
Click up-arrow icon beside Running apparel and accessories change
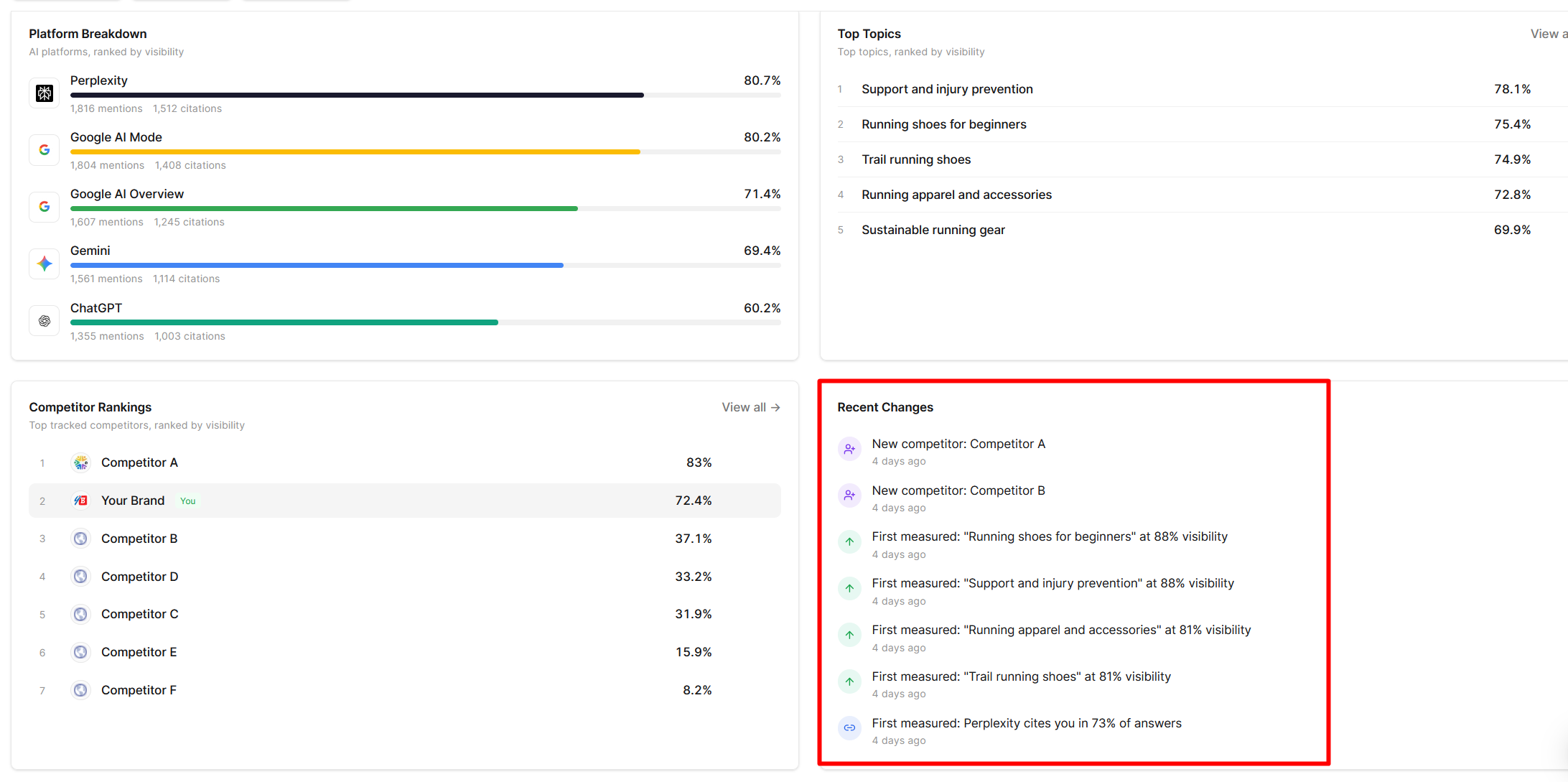click(850, 635)
